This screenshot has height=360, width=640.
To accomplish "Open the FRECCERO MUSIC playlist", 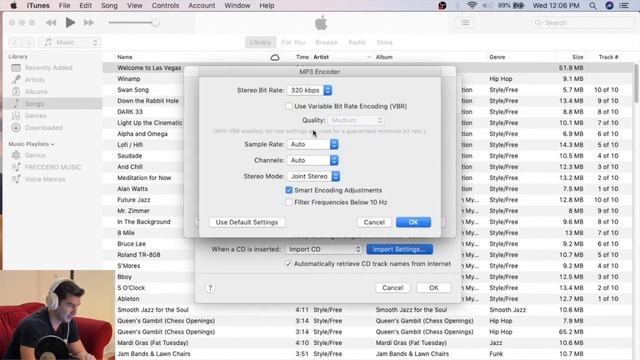I will tap(53, 167).
